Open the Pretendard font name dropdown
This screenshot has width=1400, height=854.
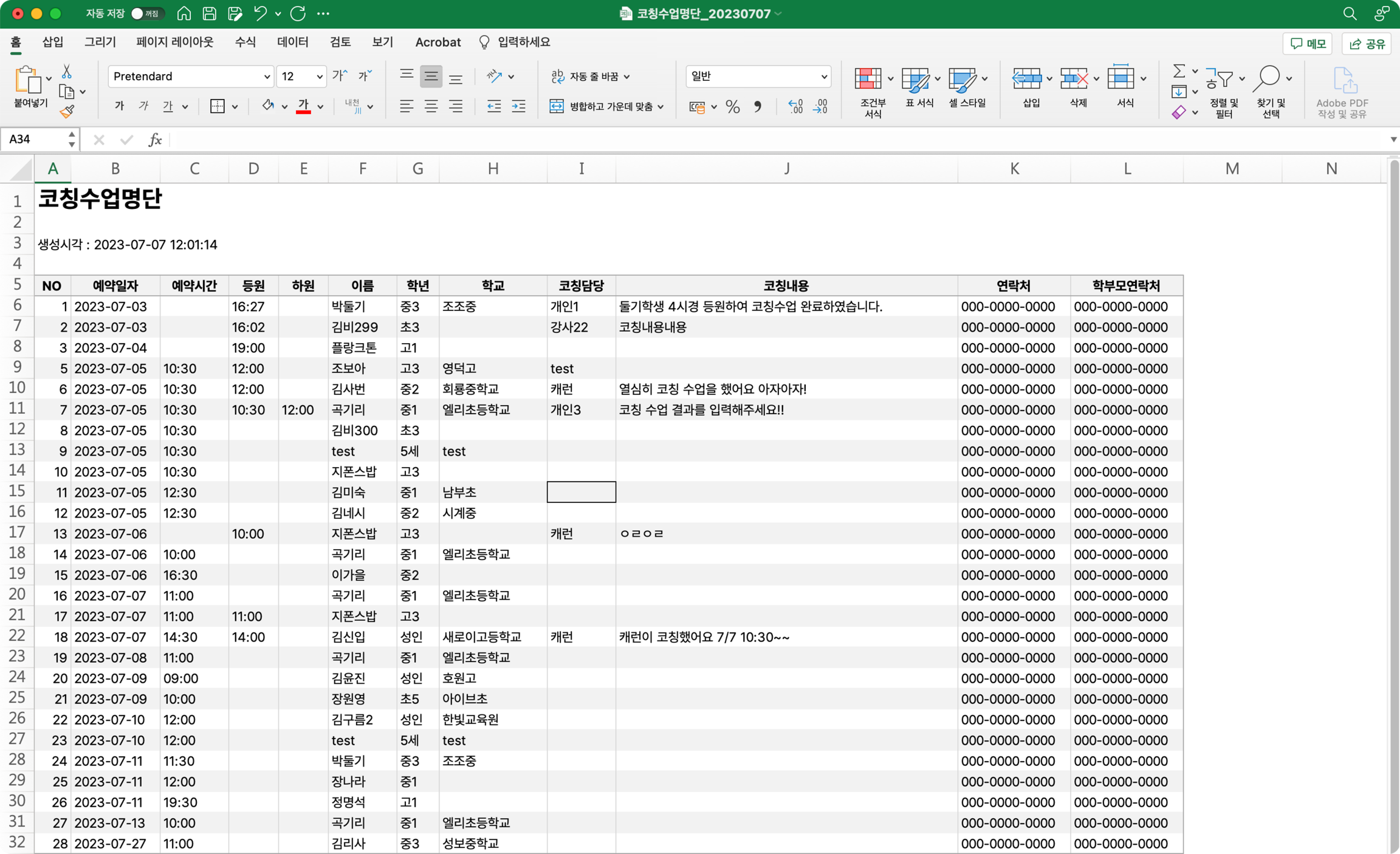pyautogui.click(x=266, y=77)
